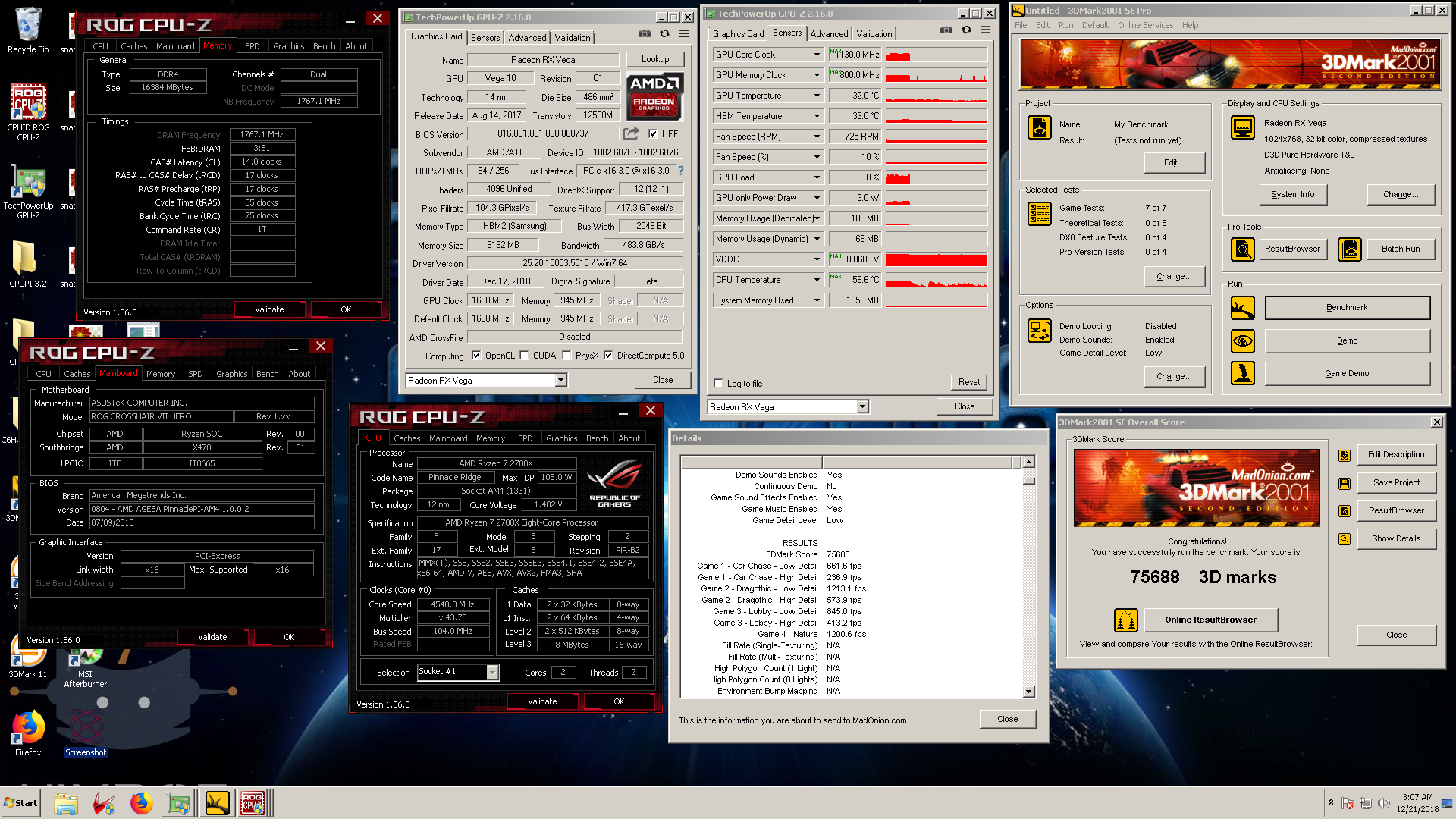Toggle the DirectCompute 5.0 checkbox

click(x=608, y=356)
